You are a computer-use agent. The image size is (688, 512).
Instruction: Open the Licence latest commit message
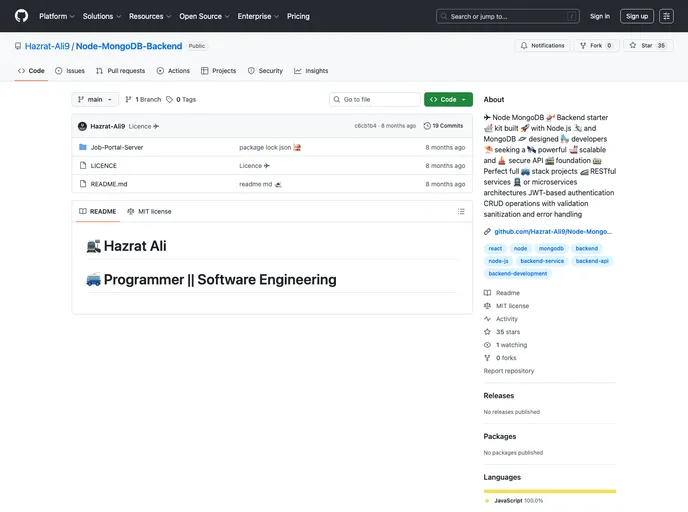point(143,126)
